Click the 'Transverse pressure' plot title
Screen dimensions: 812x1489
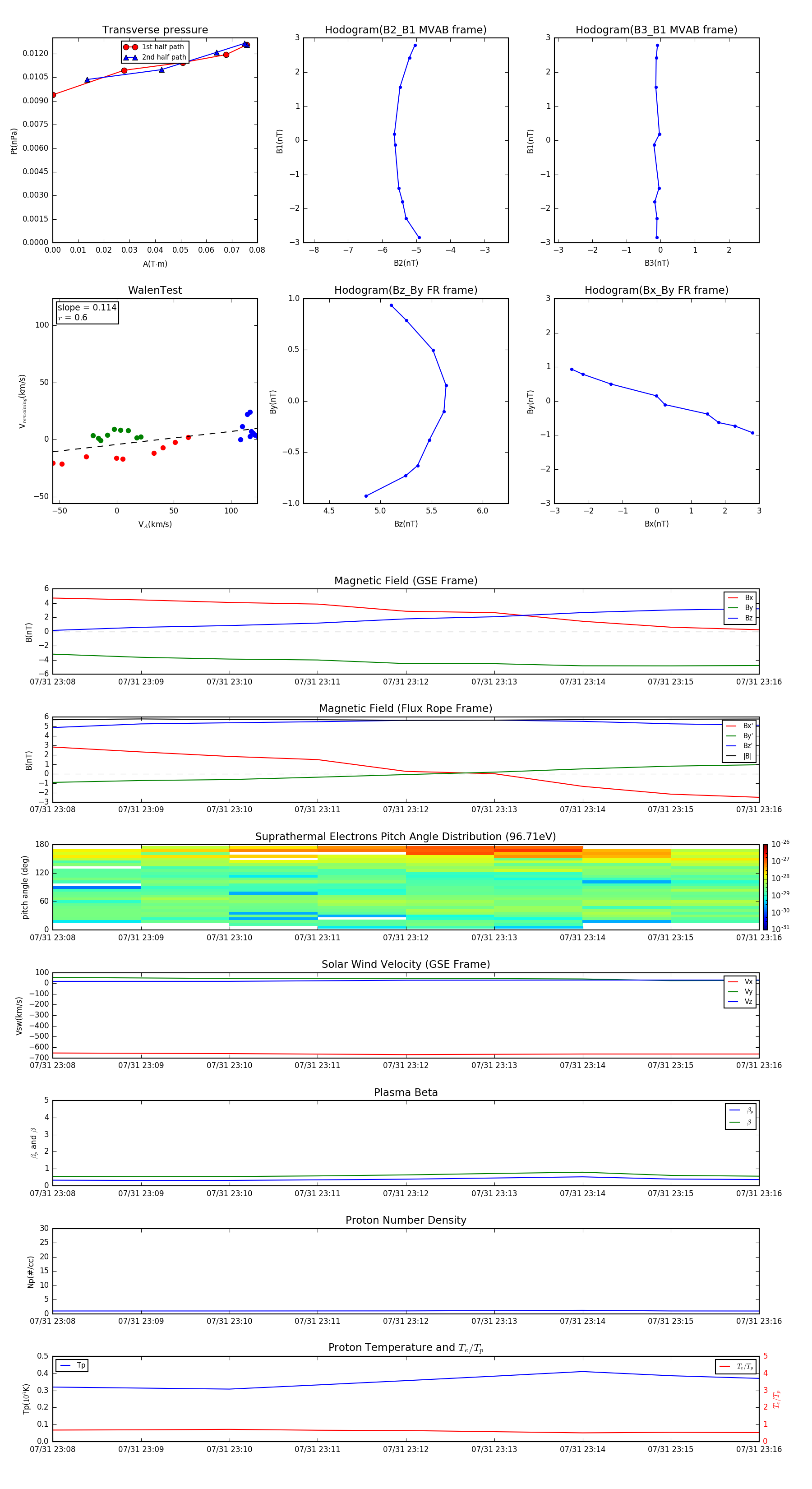click(x=155, y=30)
